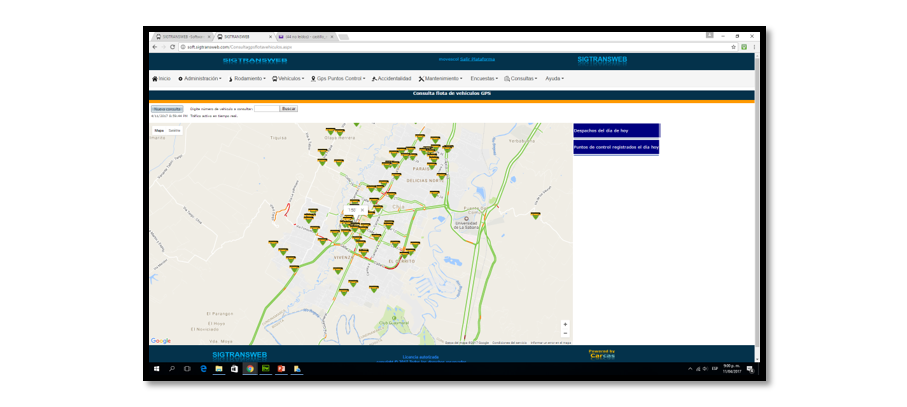Switch to the mail (44 no leídos) tab
The height and width of the screenshot is (407, 907).
[x=305, y=36]
